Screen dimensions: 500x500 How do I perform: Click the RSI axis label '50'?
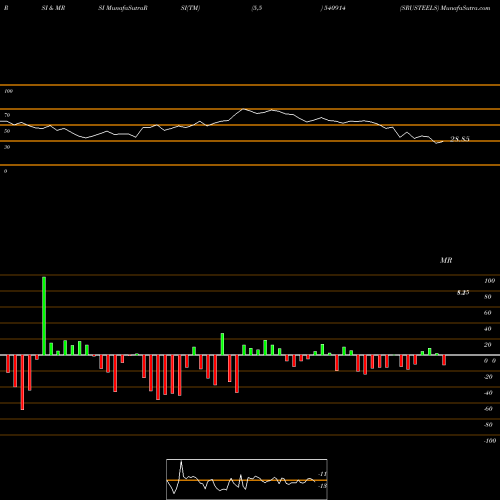(x=7, y=131)
